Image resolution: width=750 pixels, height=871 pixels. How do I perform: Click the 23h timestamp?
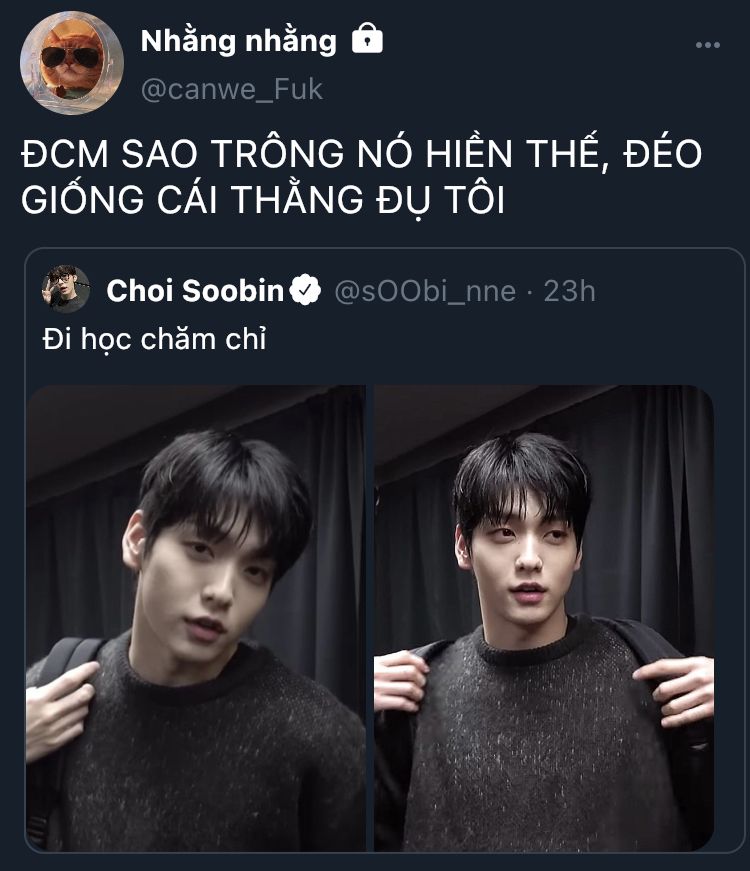(x=569, y=291)
